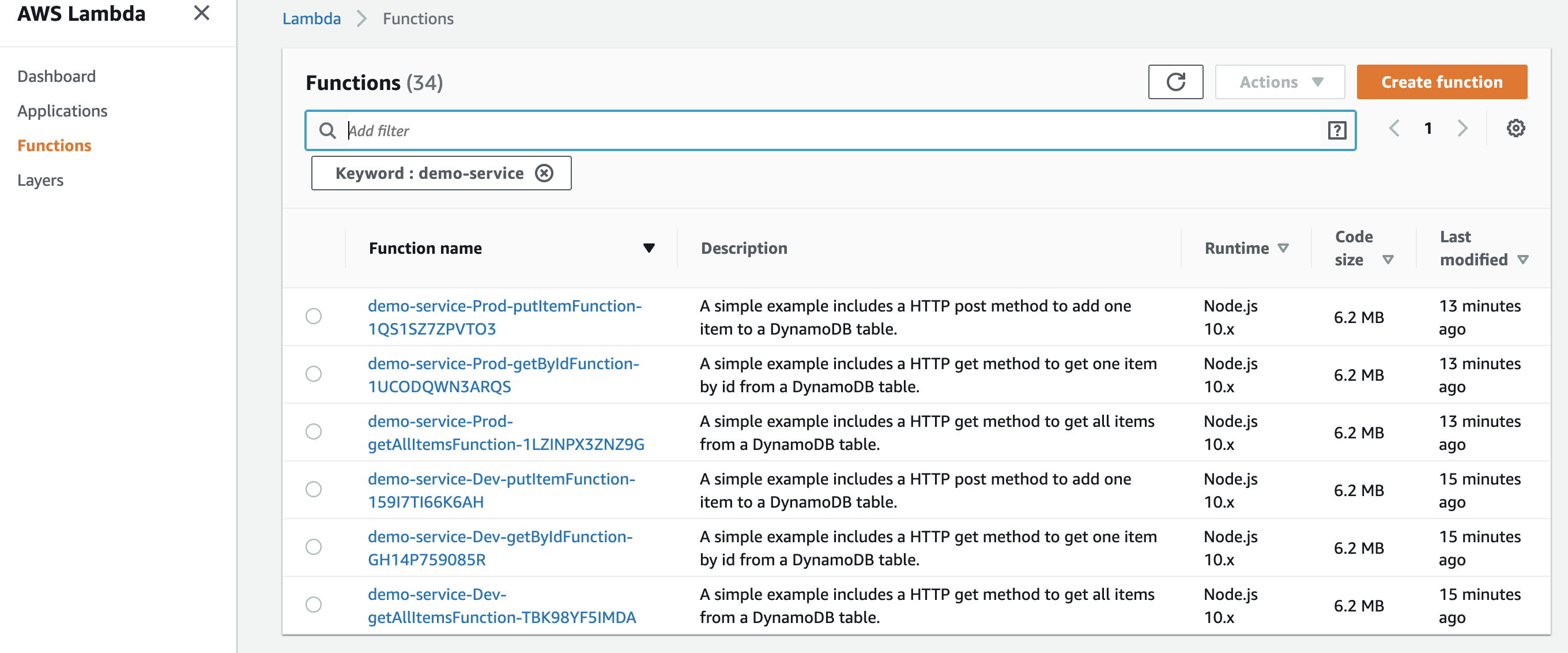
Task: Go to next page arrow
Action: (x=1462, y=128)
